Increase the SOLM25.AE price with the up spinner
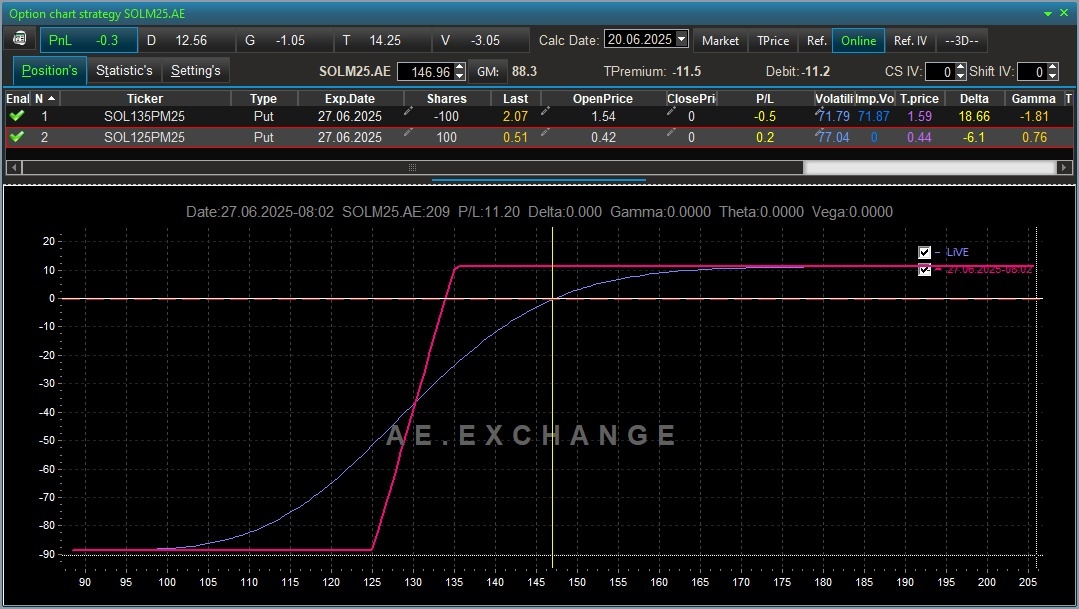Viewport: 1079px width, 609px height. coord(460,67)
